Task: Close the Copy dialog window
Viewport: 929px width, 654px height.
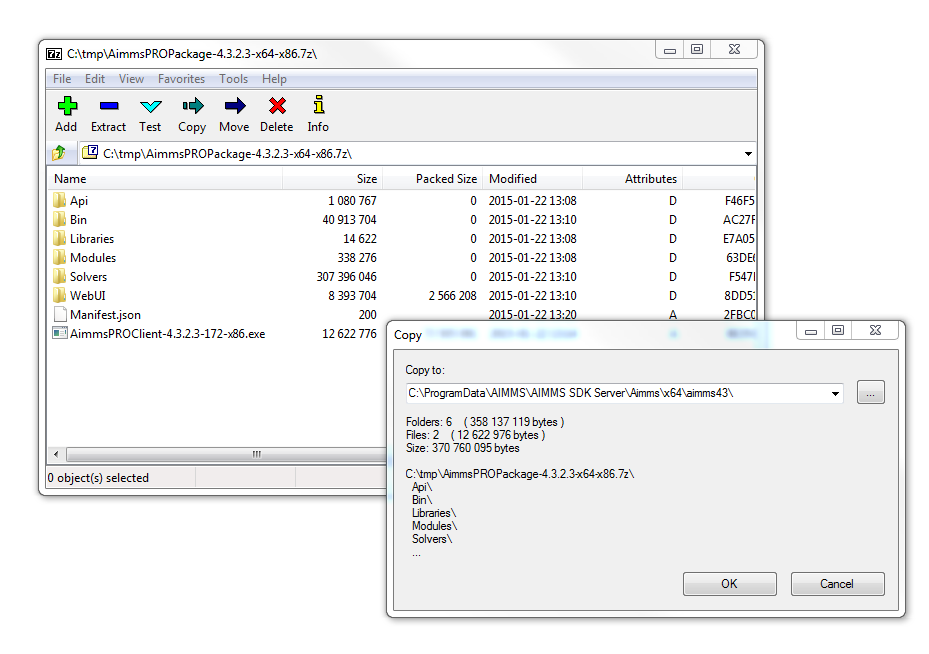Action: point(875,331)
